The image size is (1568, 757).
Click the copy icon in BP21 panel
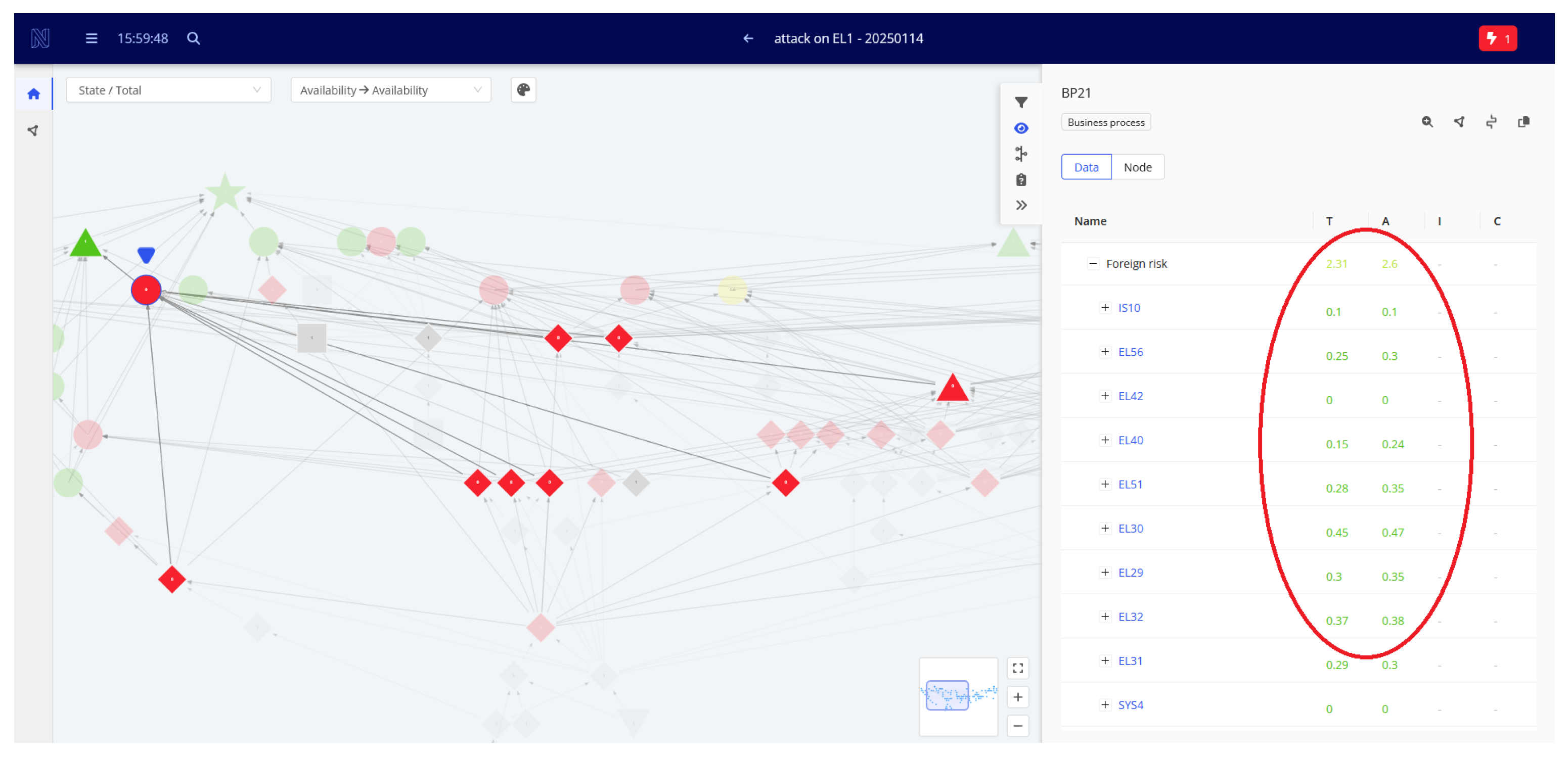(x=1523, y=122)
